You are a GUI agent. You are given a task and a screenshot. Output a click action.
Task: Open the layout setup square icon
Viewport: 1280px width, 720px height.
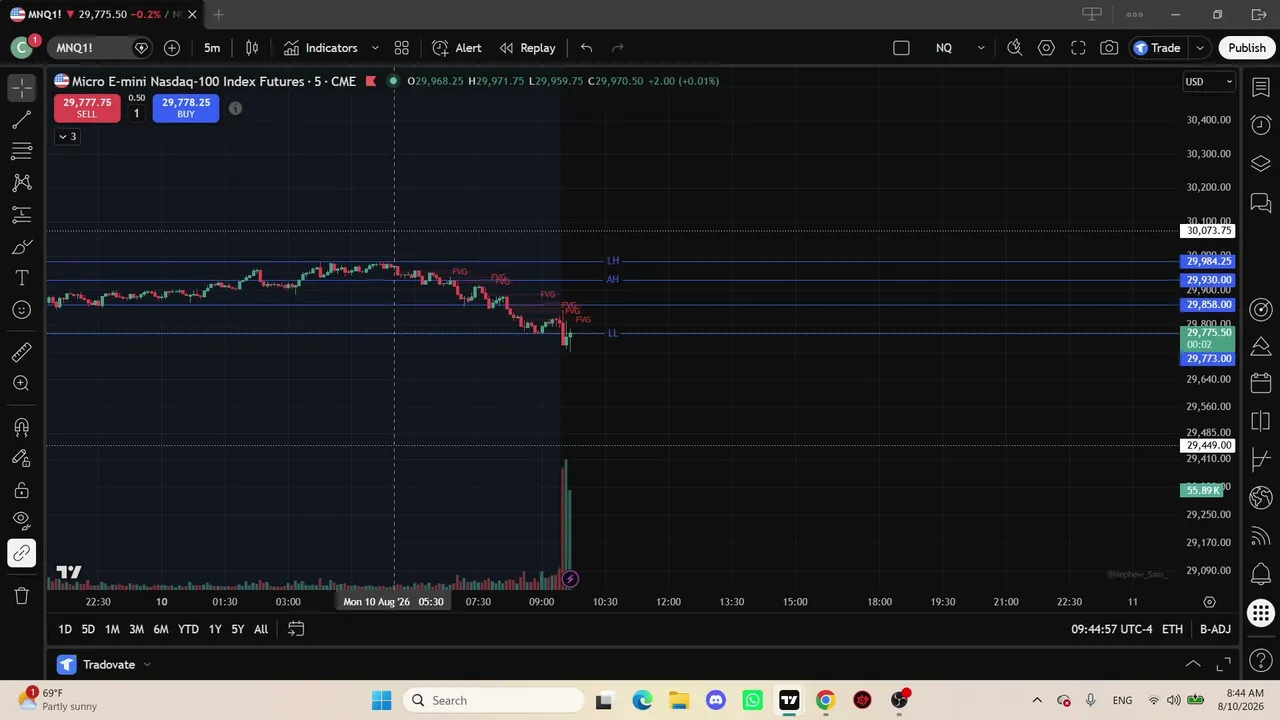click(x=901, y=48)
